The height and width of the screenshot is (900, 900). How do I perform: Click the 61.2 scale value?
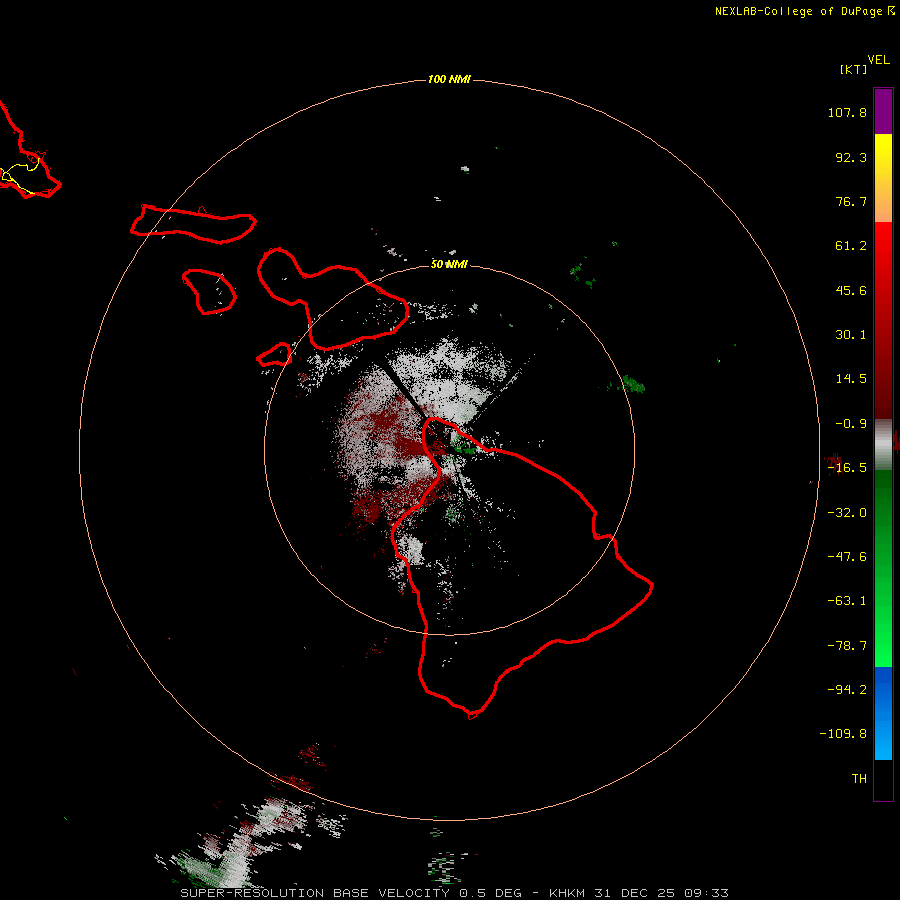tap(851, 246)
